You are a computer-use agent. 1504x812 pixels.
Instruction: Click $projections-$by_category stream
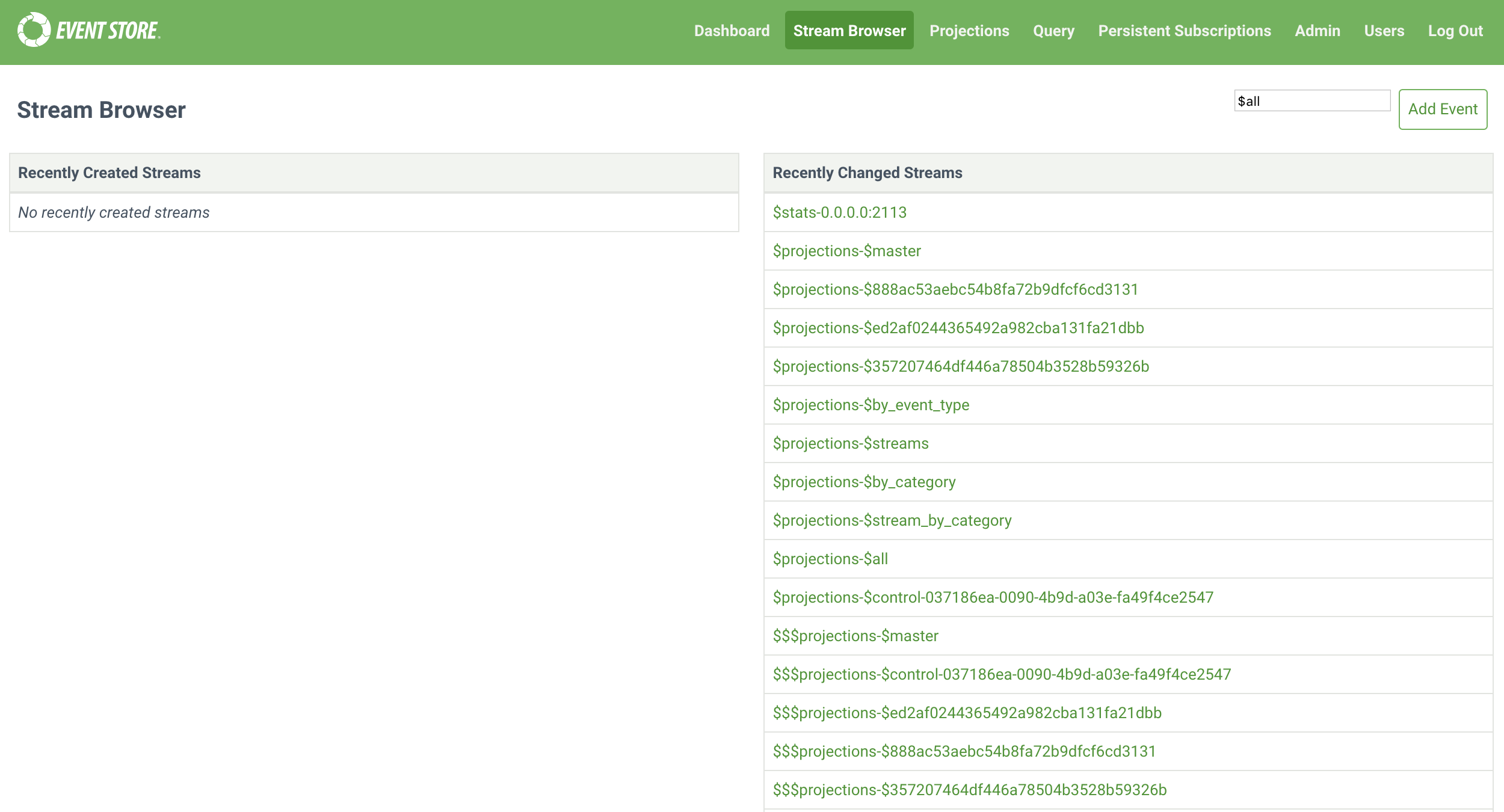[864, 481]
